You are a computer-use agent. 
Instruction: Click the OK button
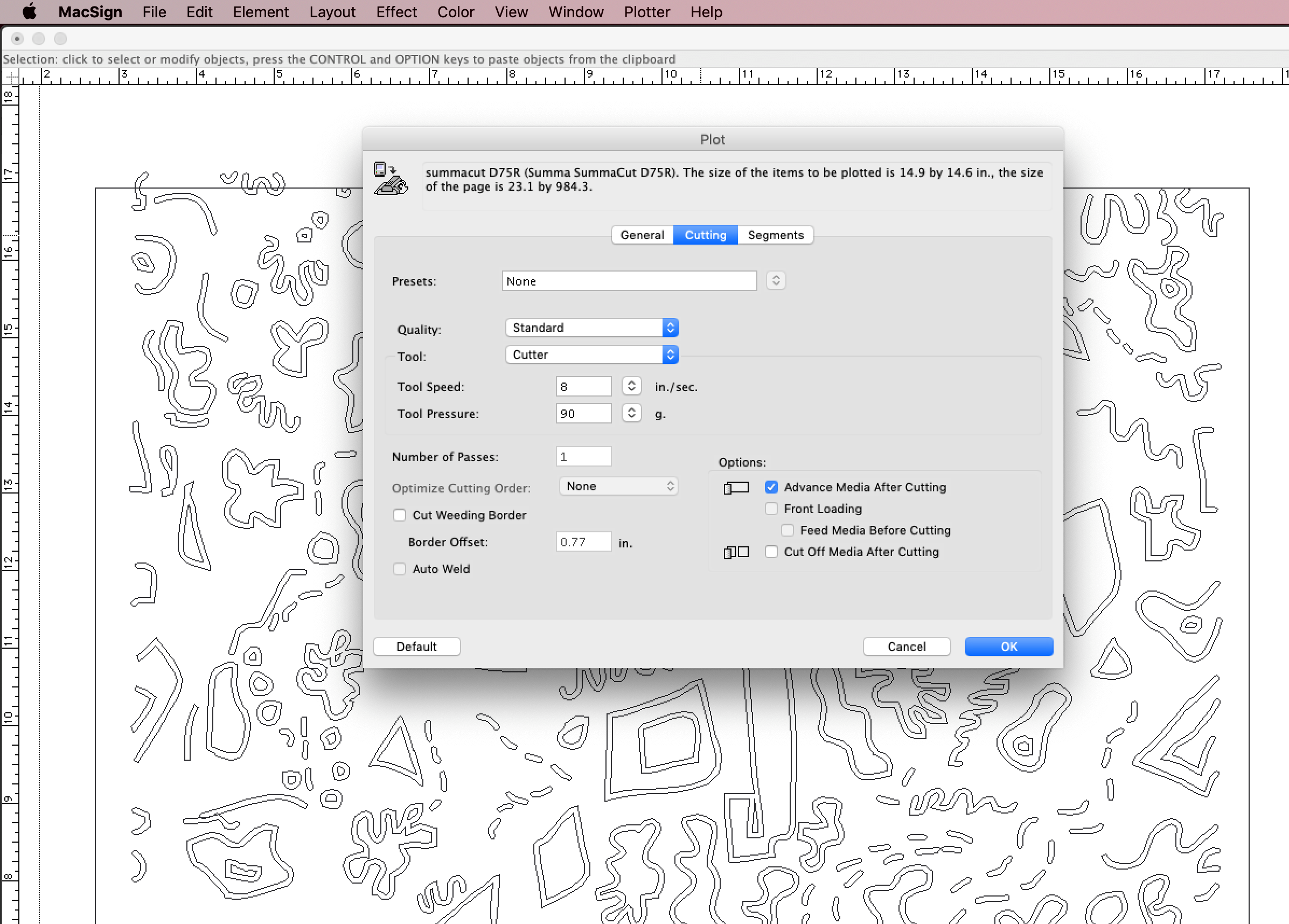1009,647
